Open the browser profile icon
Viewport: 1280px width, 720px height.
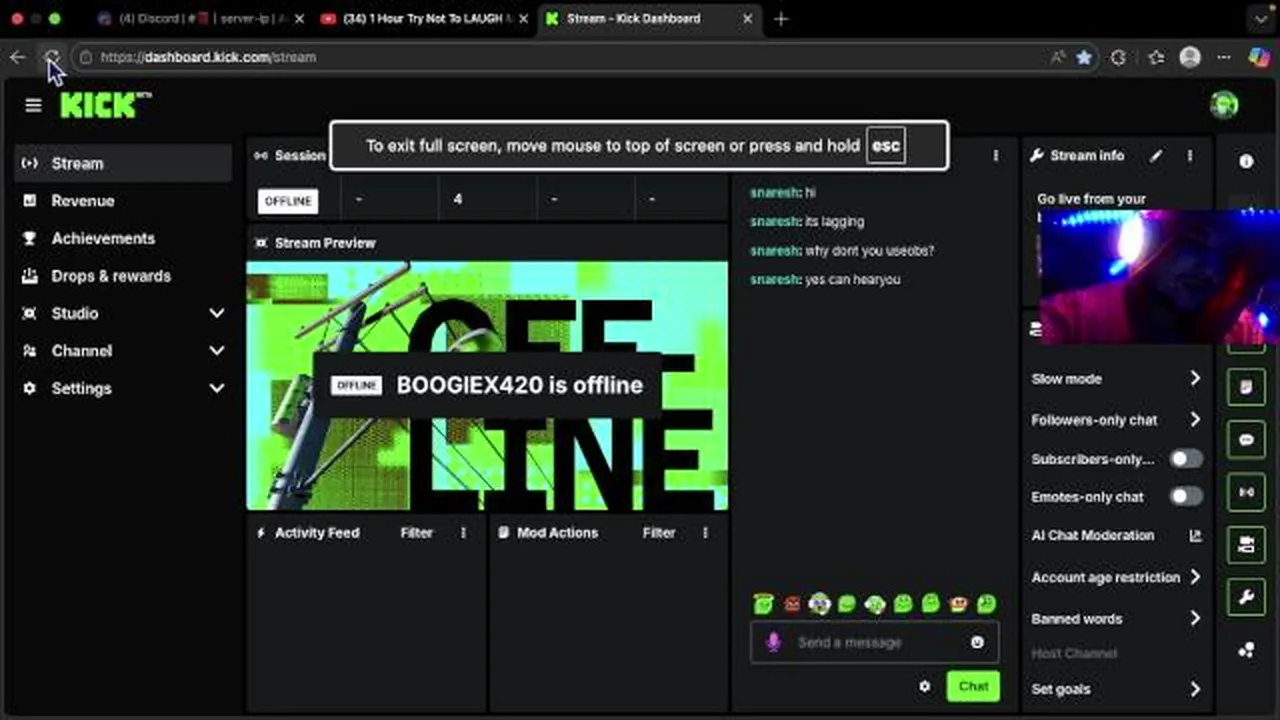tap(1189, 57)
